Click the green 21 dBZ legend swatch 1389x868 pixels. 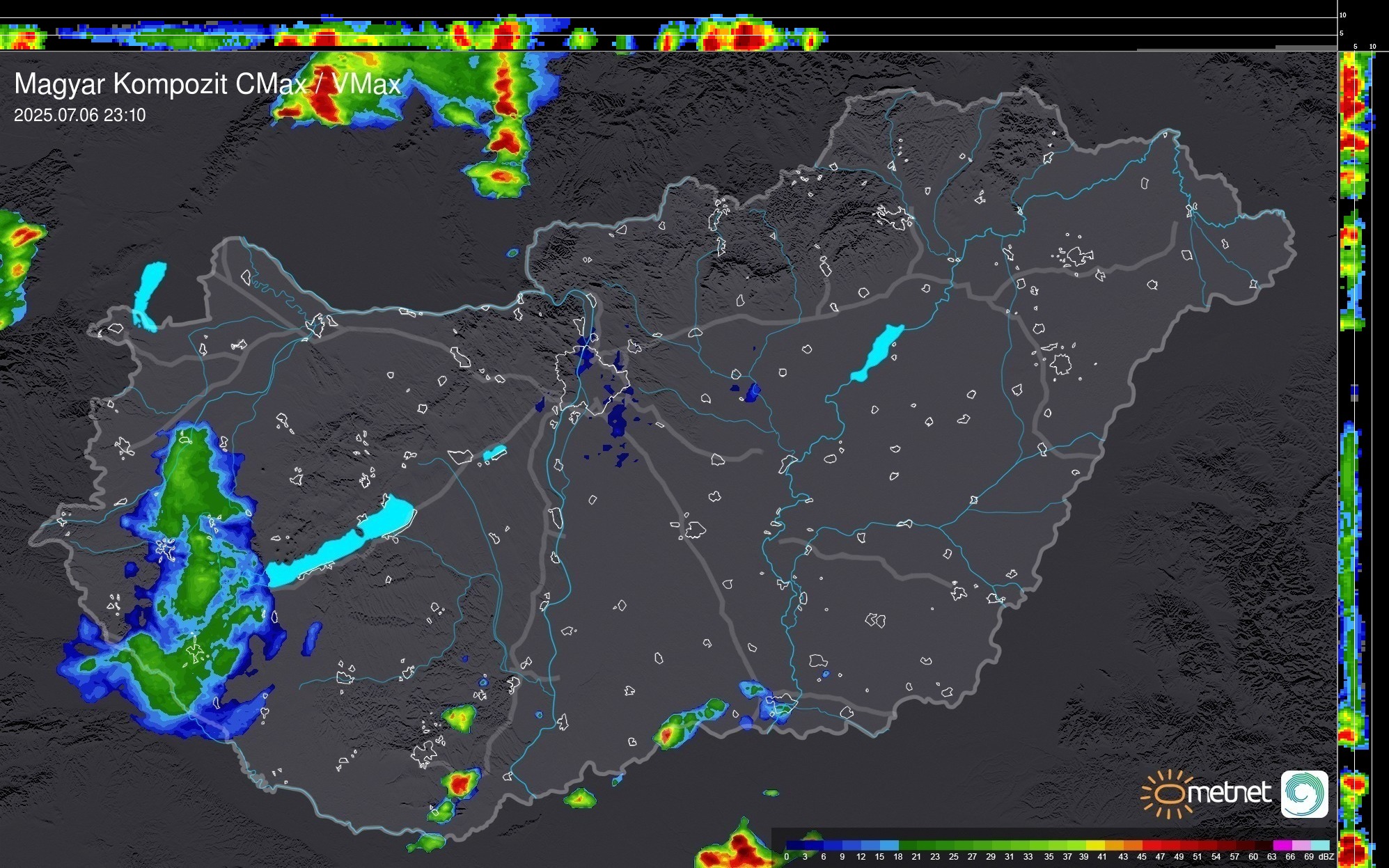927,846
